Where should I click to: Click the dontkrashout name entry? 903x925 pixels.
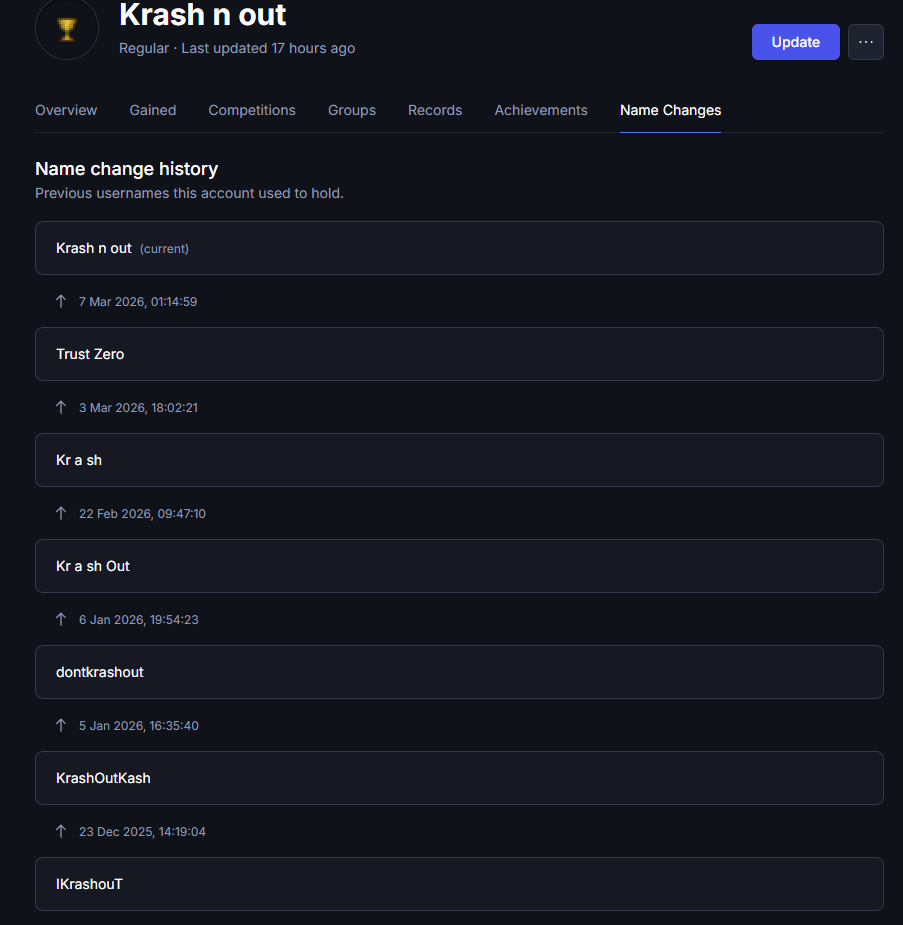tap(459, 672)
